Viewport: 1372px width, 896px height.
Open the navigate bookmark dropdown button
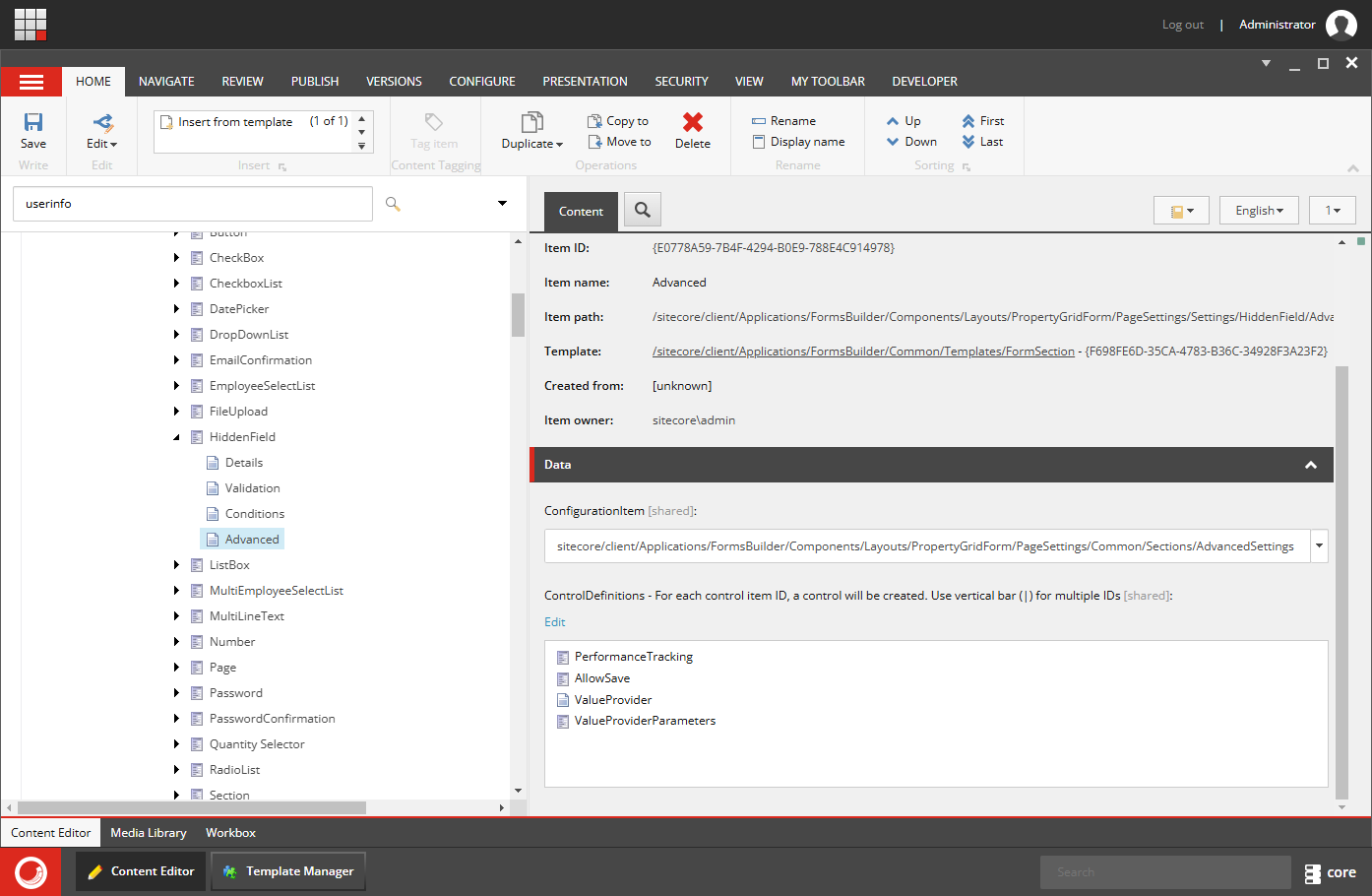(x=1181, y=211)
